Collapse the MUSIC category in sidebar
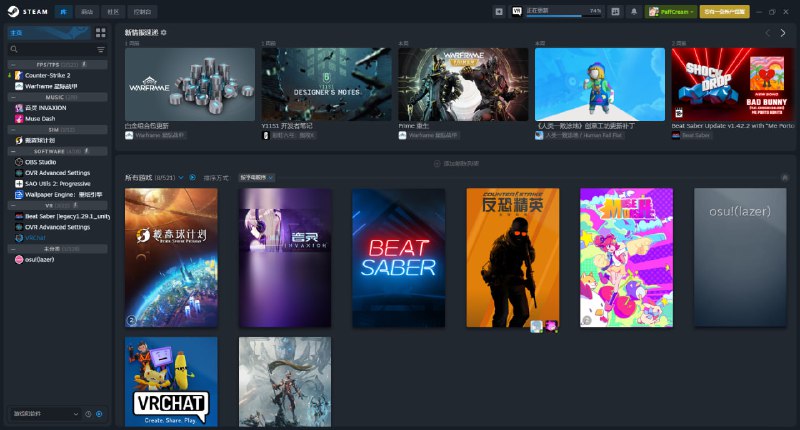The height and width of the screenshot is (430, 800). click(x=10, y=97)
